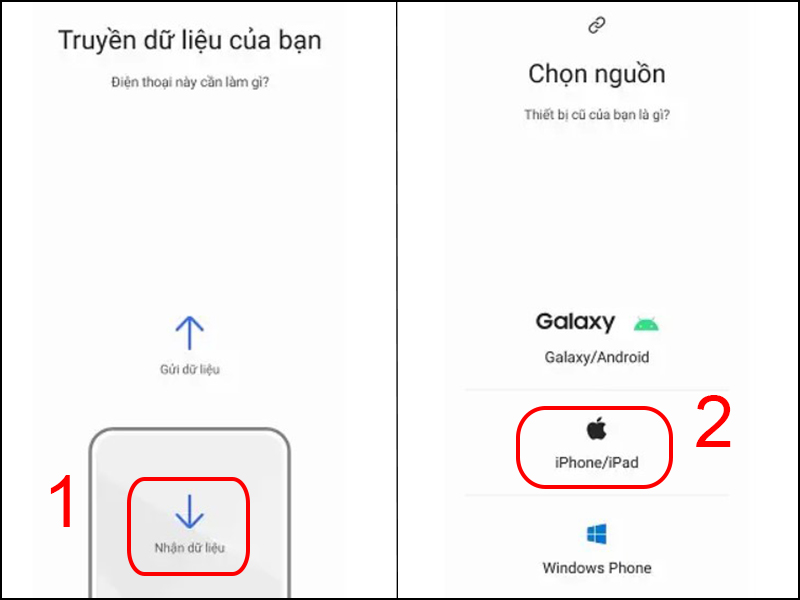Tap the downward arrow receive icon
Image resolution: width=800 pixels, height=600 pixels.
click(x=190, y=511)
